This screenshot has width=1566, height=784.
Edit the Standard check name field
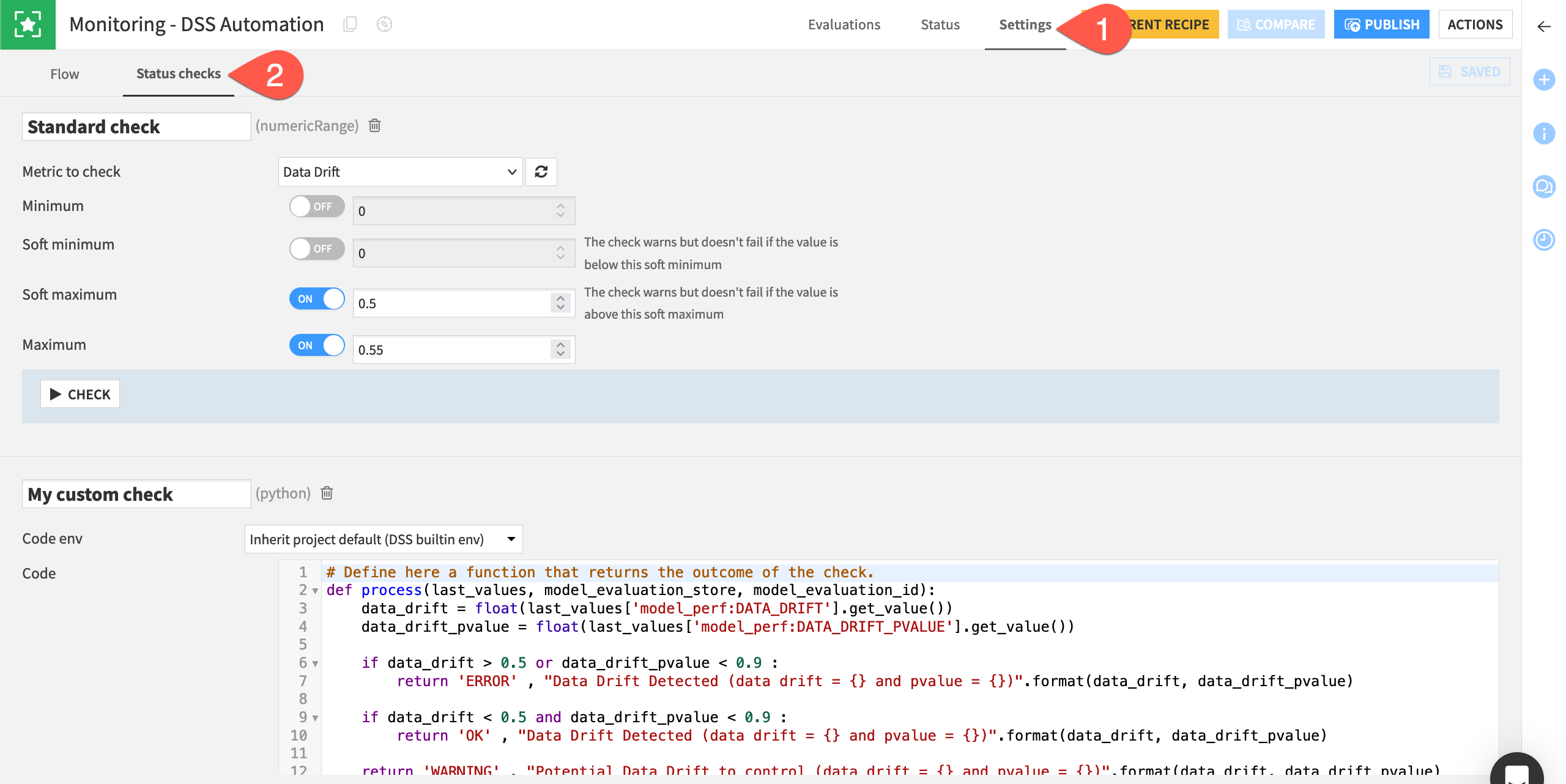tap(136, 127)
